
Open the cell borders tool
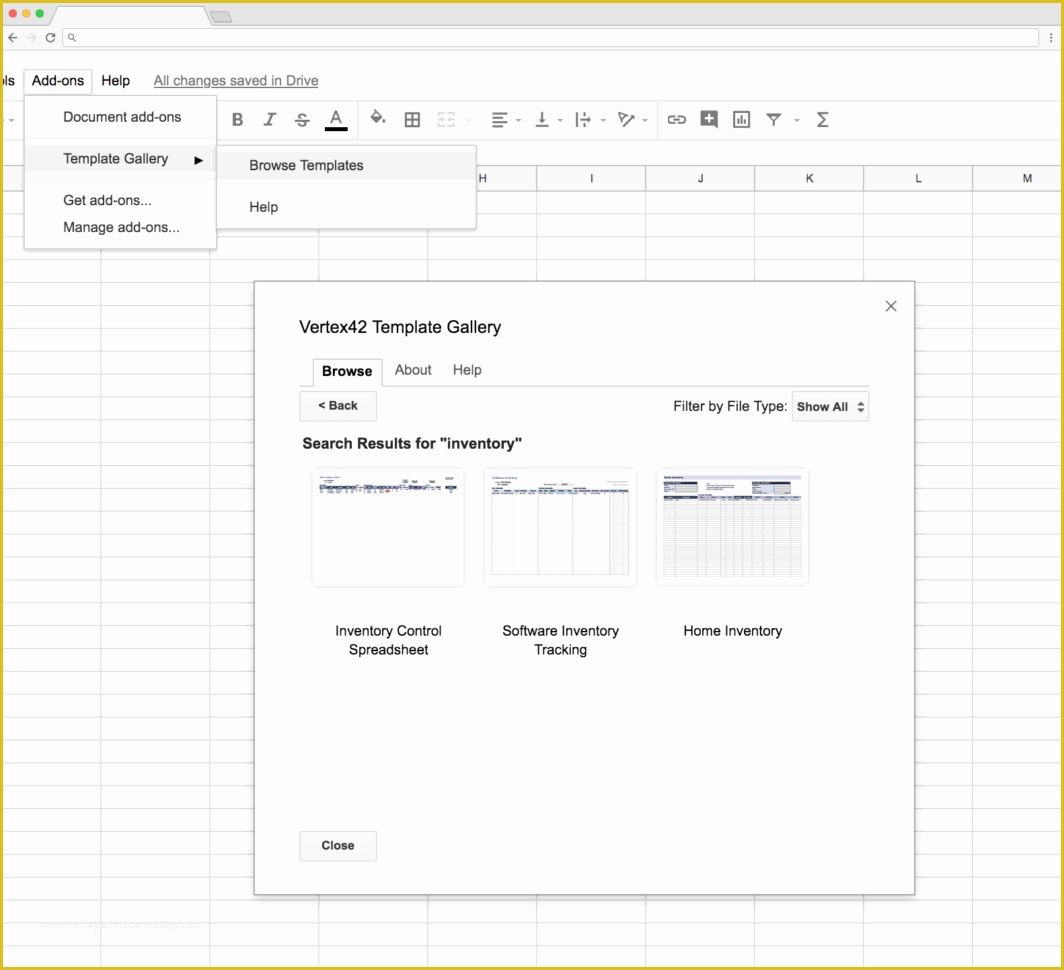tap(412, 119)
